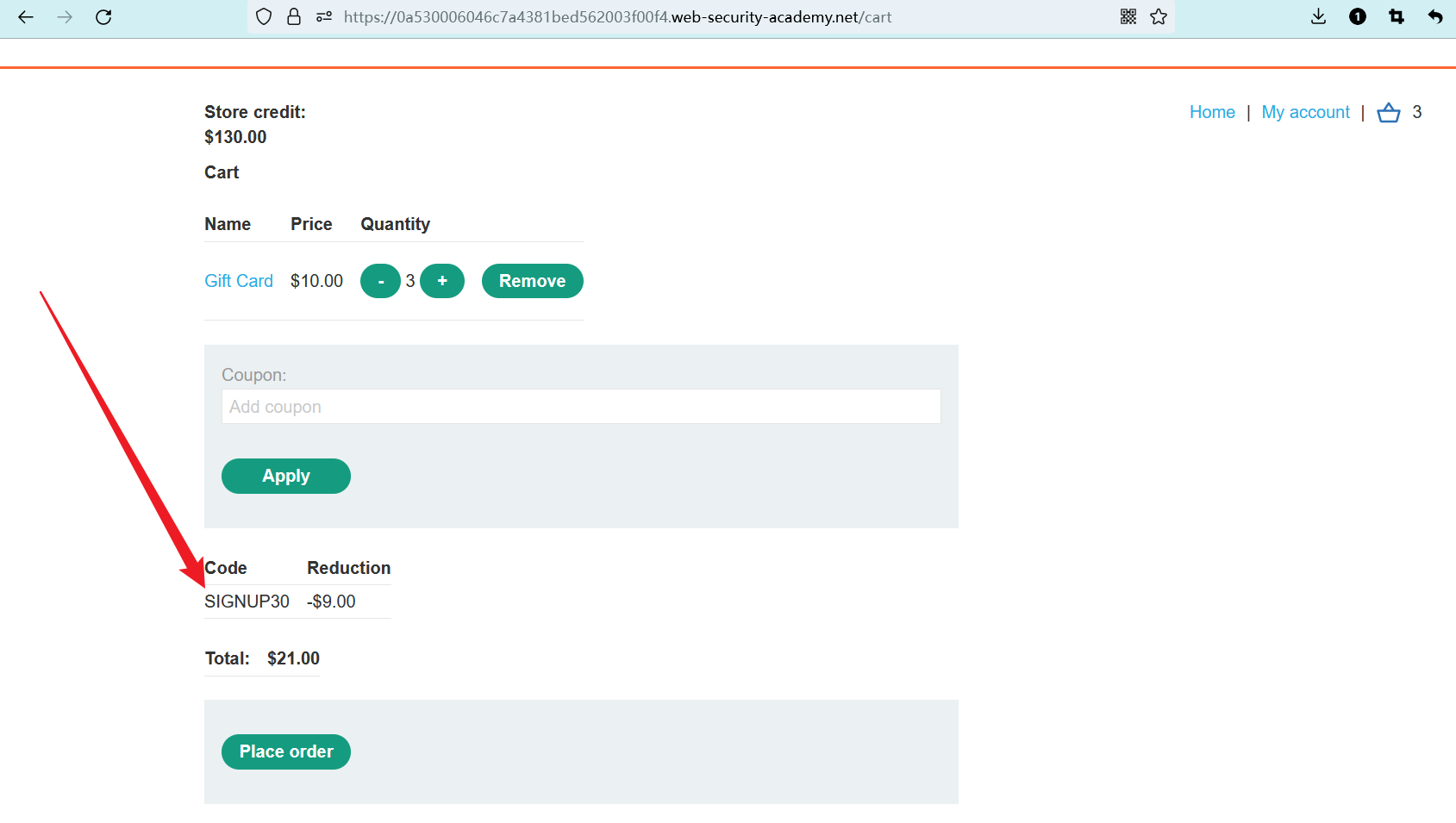The height and width of the screenshot is (823, 1456).
Task: Click the Store credit label
Action: click(255, 112)
